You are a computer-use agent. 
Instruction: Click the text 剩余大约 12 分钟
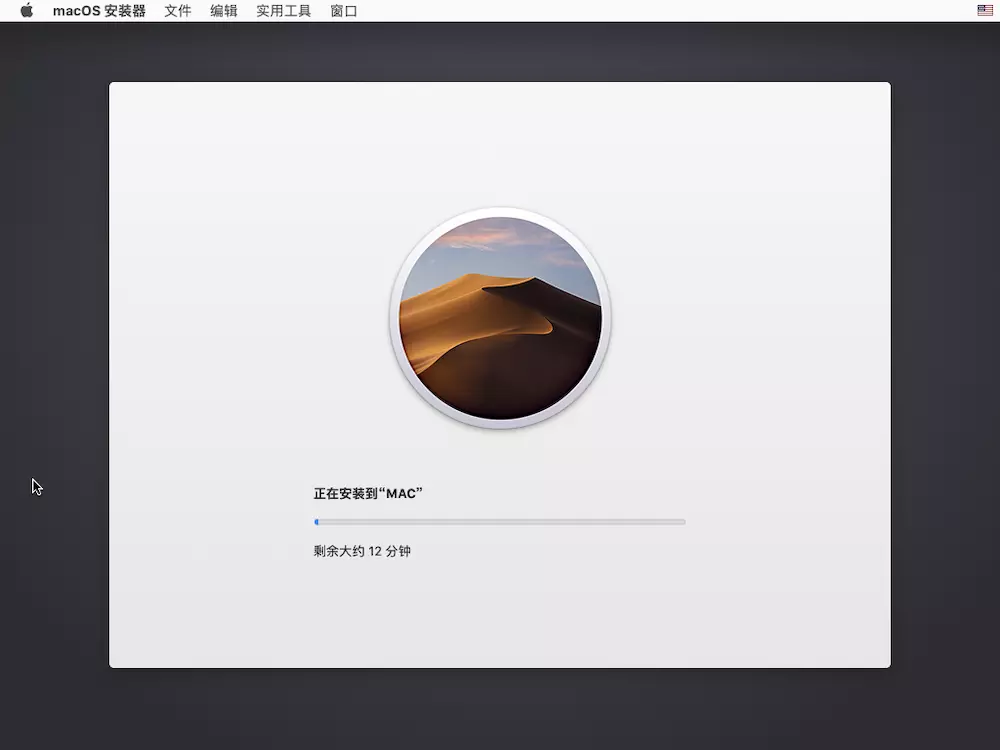(362, 551)
